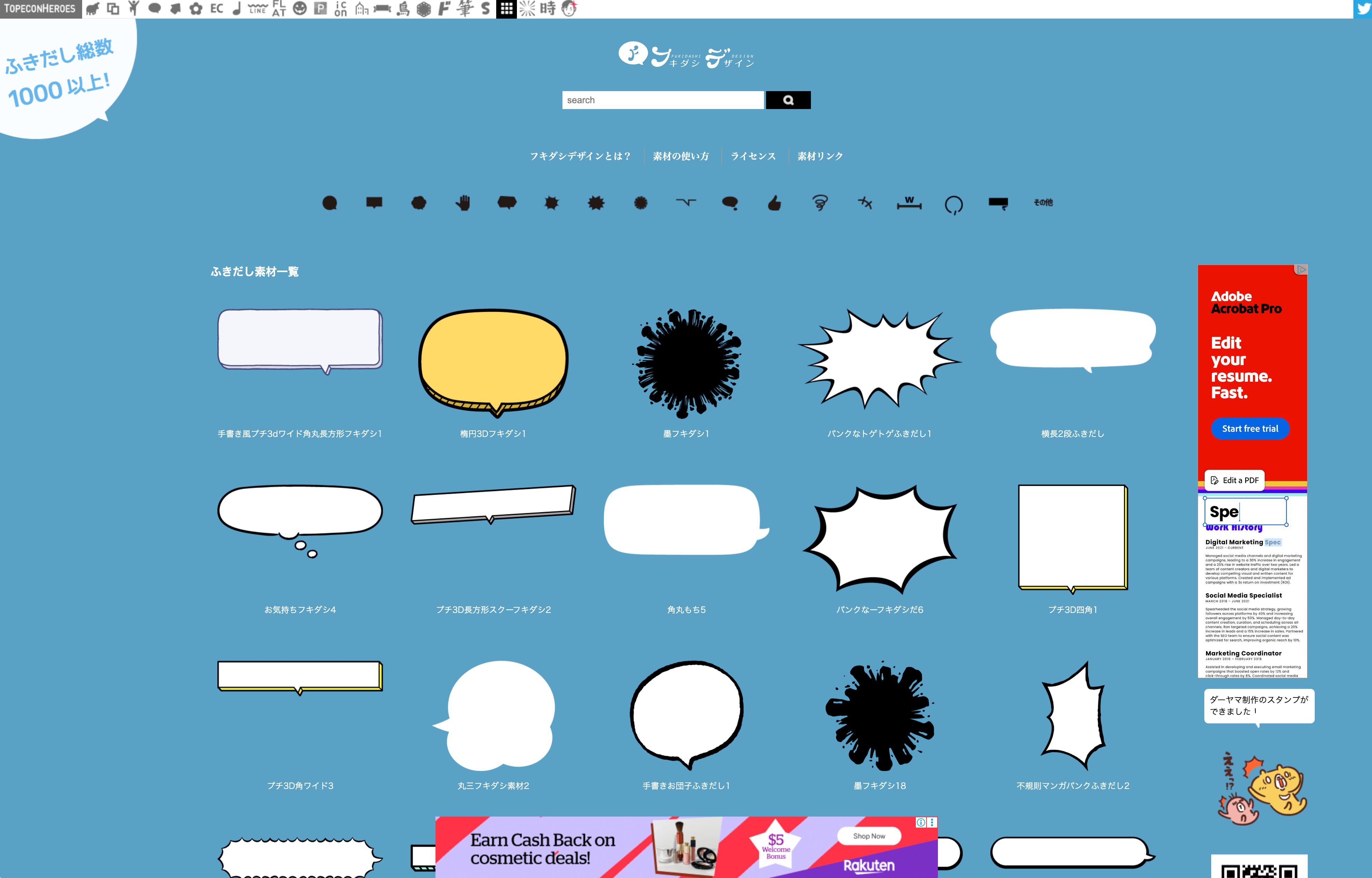
Task: Open the お気持ちフキダシ4 thought bubble thumbnail
Action: pyautogui.click(x=300, y=521)
